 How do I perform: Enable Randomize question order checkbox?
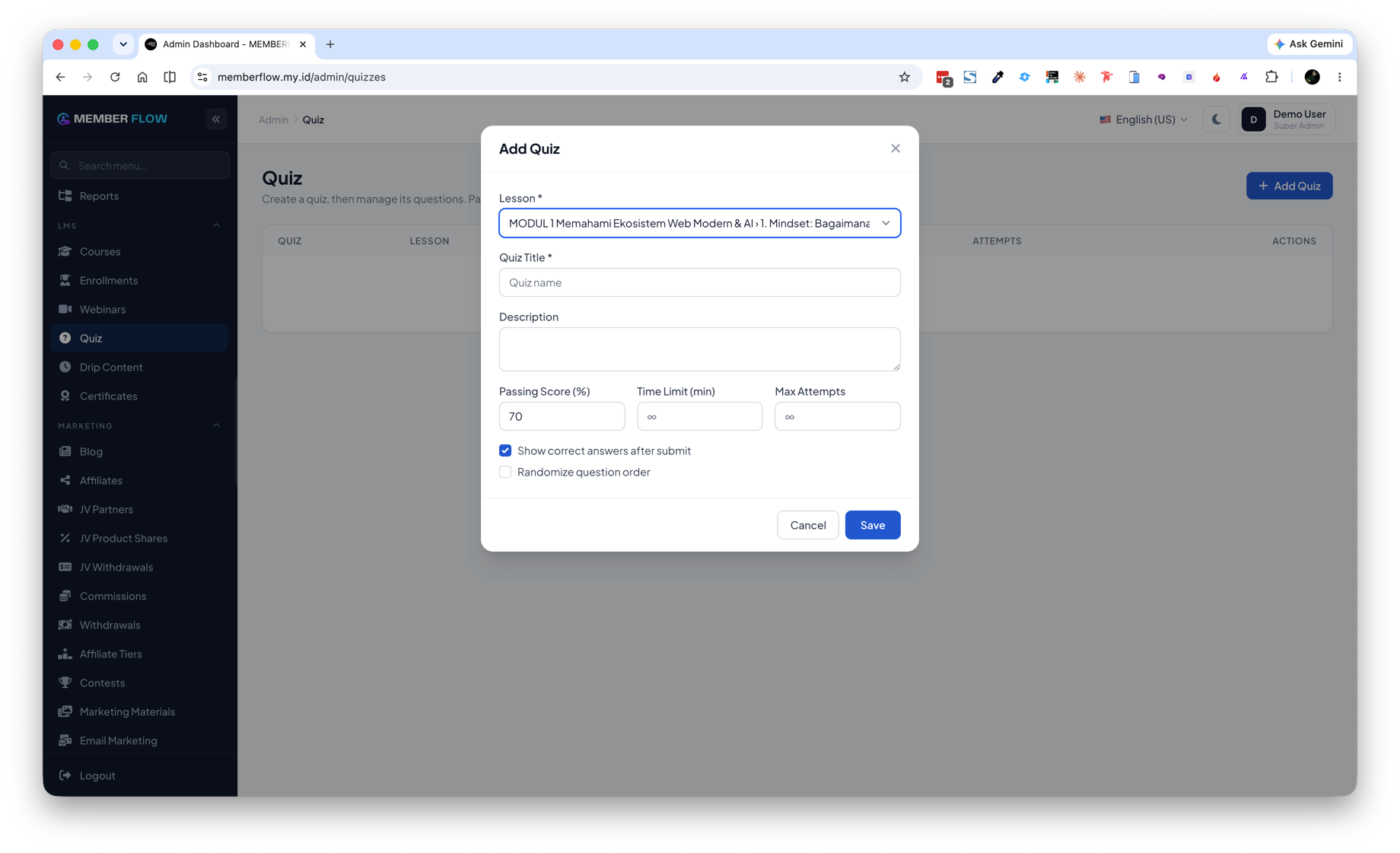[505, 472]
